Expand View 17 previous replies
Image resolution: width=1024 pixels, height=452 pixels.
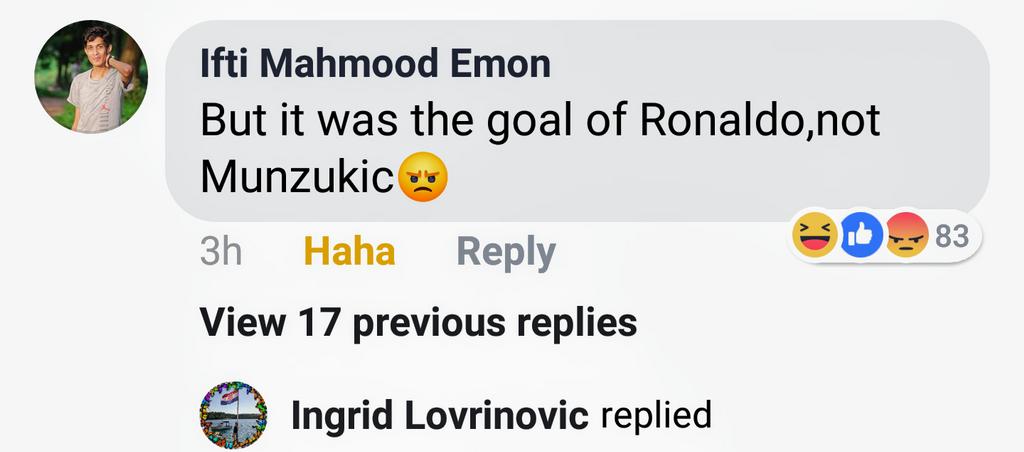coord(418,322)
